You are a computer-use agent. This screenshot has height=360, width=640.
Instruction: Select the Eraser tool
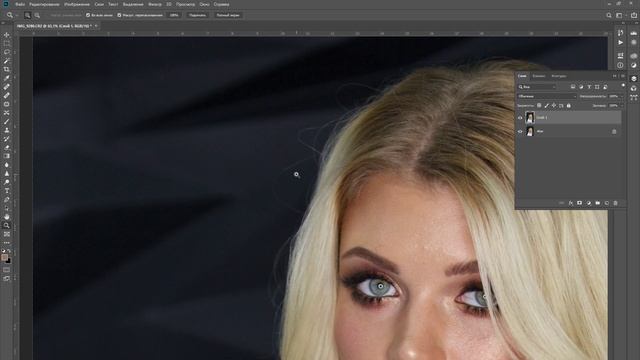(x=7, y=148)
